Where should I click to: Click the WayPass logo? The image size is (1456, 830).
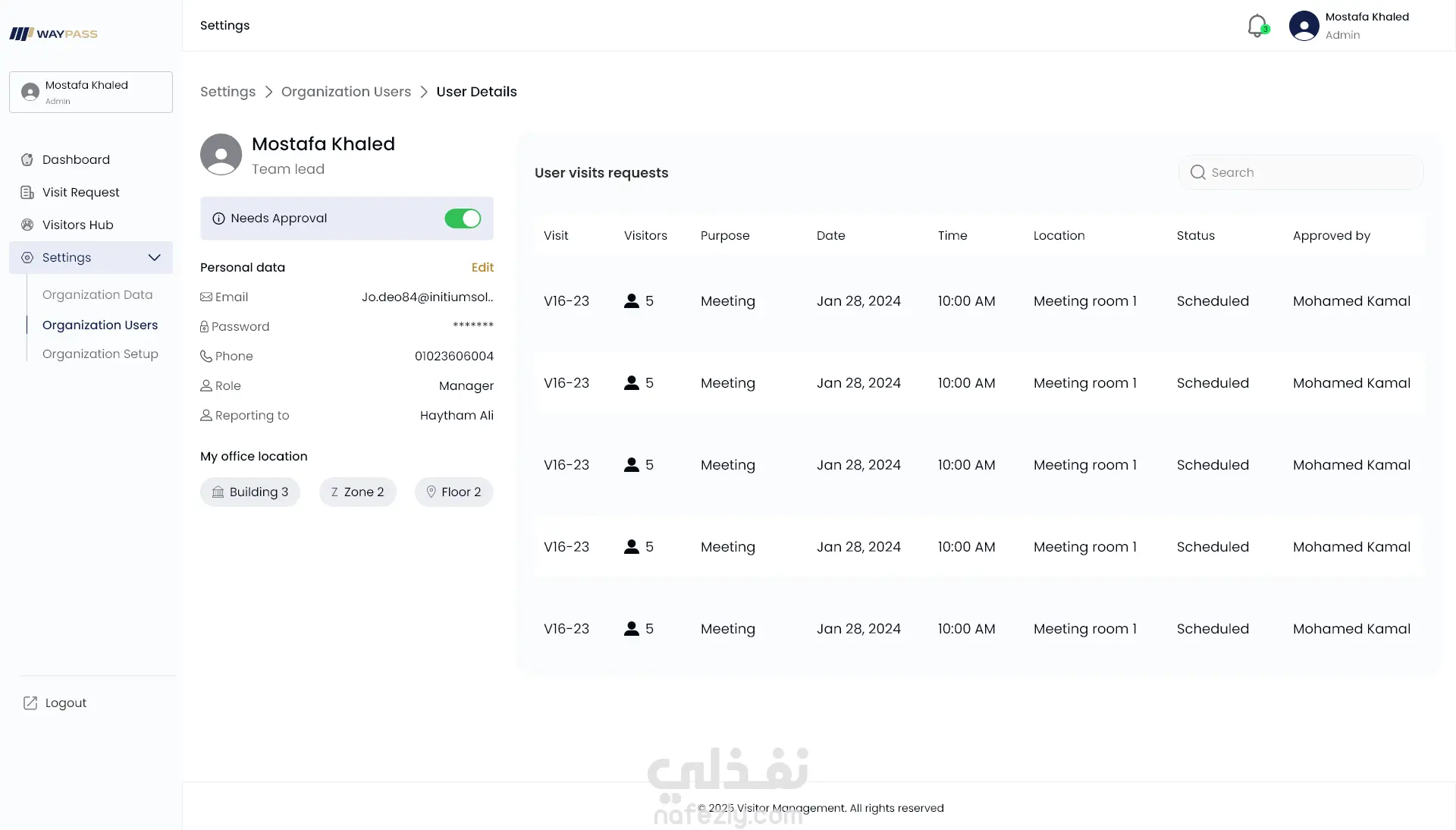tap(53, 33)
